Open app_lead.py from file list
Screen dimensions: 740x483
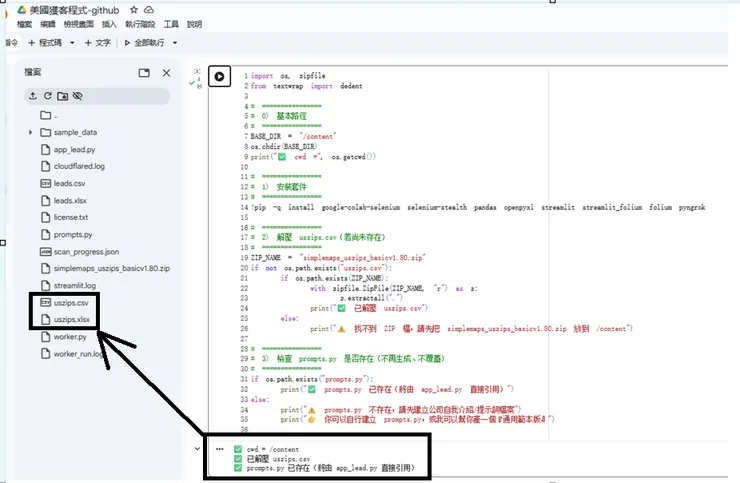point(73,149)
